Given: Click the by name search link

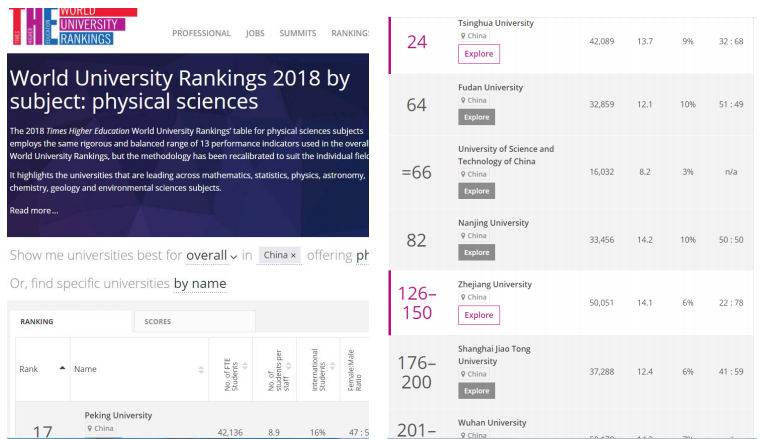Looking at the screenshot, I should click(200, 283).
